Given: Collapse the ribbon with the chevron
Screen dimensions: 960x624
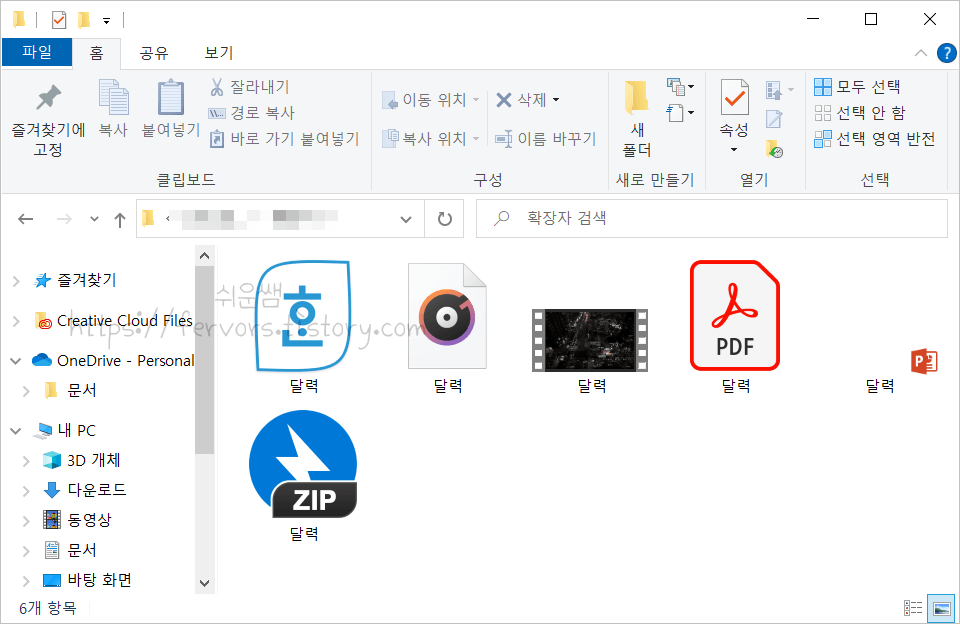Looking at the screenshot, I should [920, 53].
